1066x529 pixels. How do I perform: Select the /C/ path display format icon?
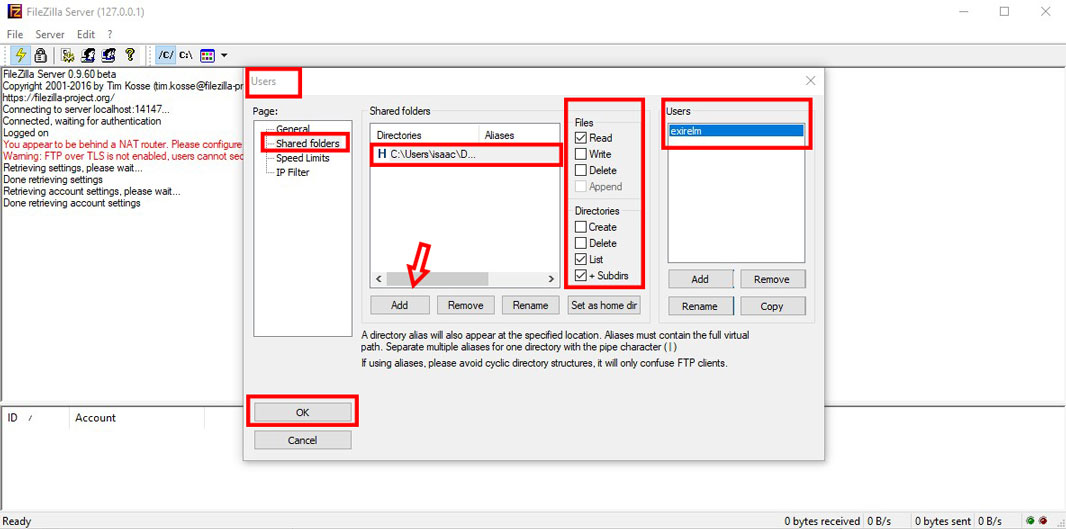pos(165,55)
